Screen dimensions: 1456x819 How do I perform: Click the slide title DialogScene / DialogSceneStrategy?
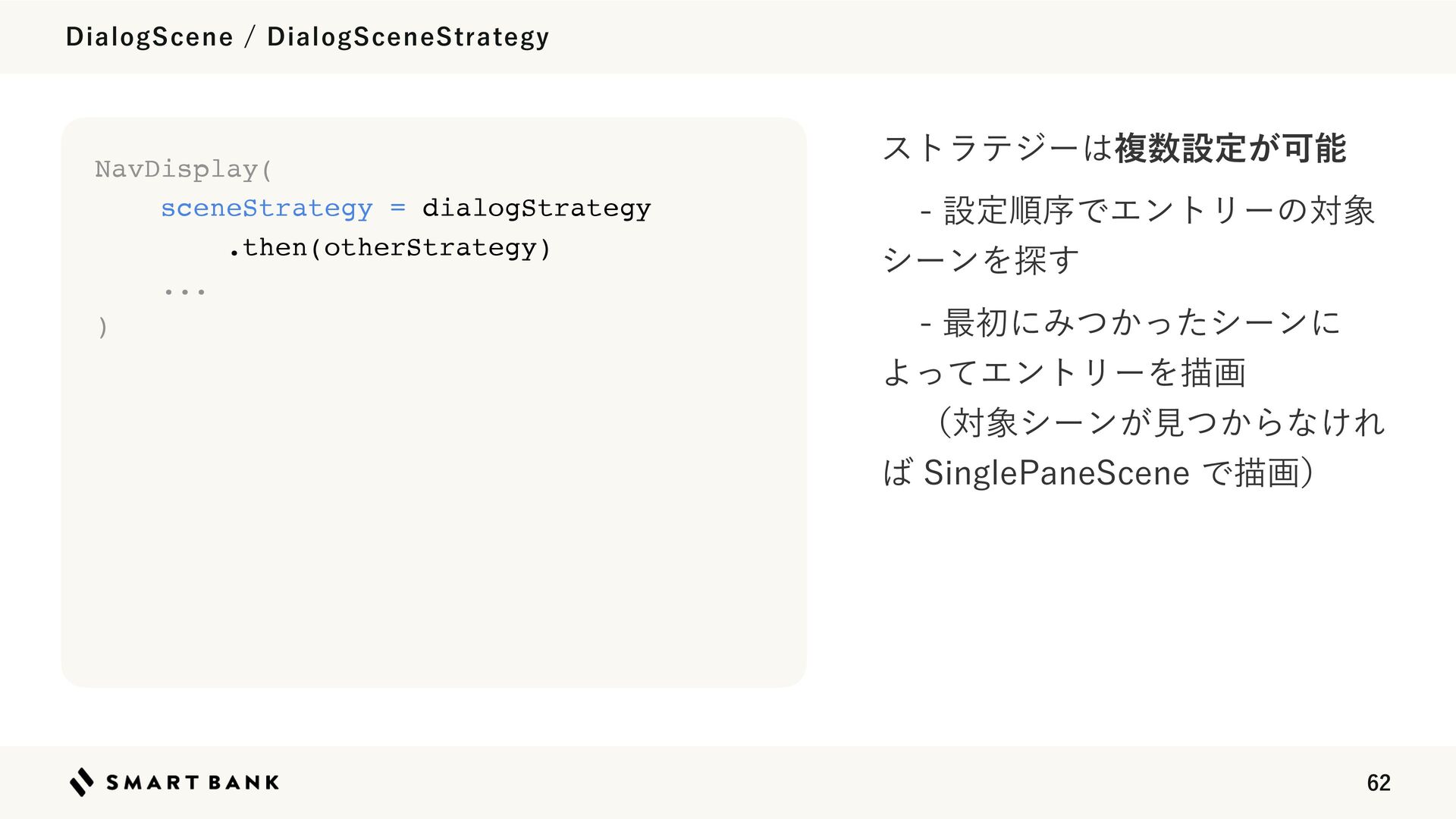click(308, 36)
